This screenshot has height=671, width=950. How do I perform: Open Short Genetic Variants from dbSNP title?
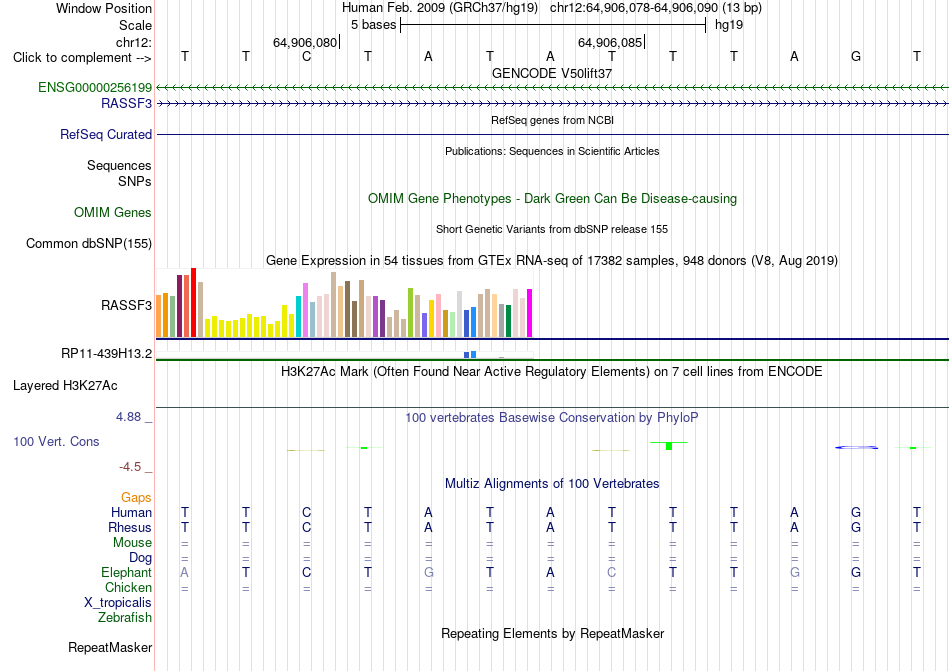(x=552, y=229)
